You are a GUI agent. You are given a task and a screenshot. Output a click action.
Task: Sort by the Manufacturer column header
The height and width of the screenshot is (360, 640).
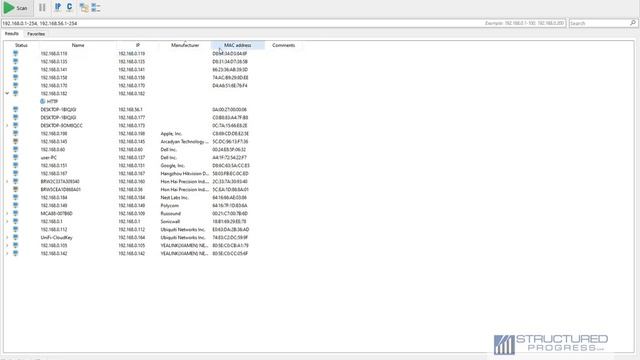point(185,45)
